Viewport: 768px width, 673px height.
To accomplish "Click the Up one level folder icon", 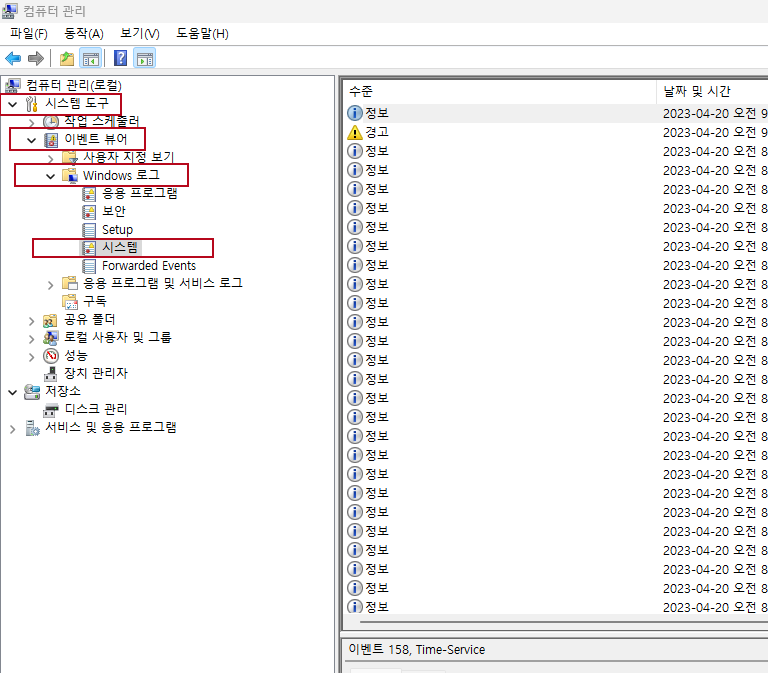I will point(67,59).
